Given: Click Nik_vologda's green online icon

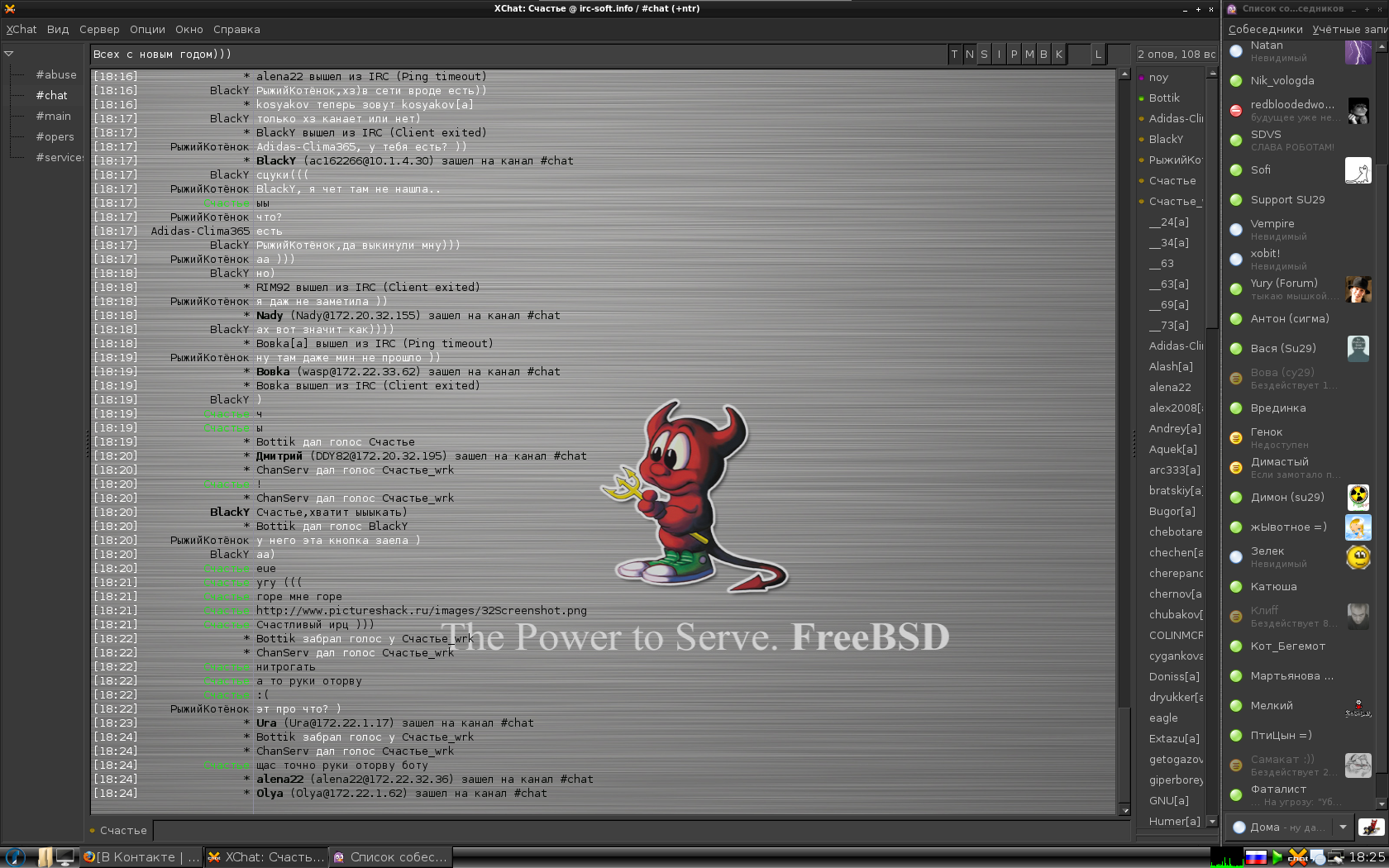Looking at the screenshot, I should coord(1236,81).
